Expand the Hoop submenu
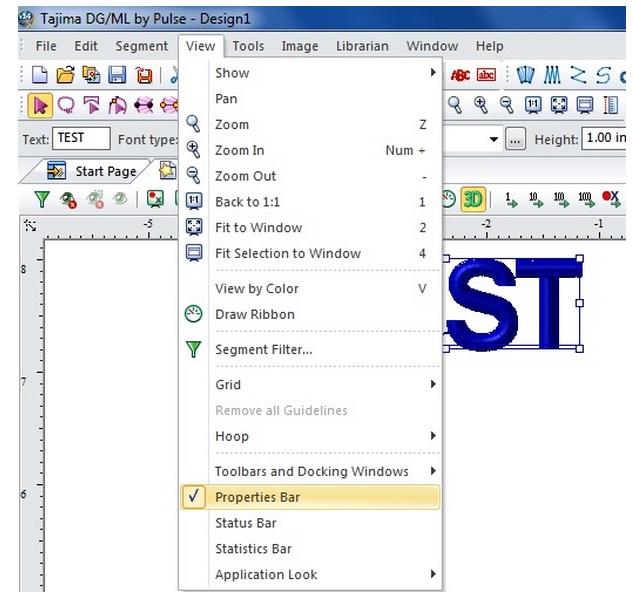Image resolution: width=633 pixels, height=605 pixels. [310, 436]
